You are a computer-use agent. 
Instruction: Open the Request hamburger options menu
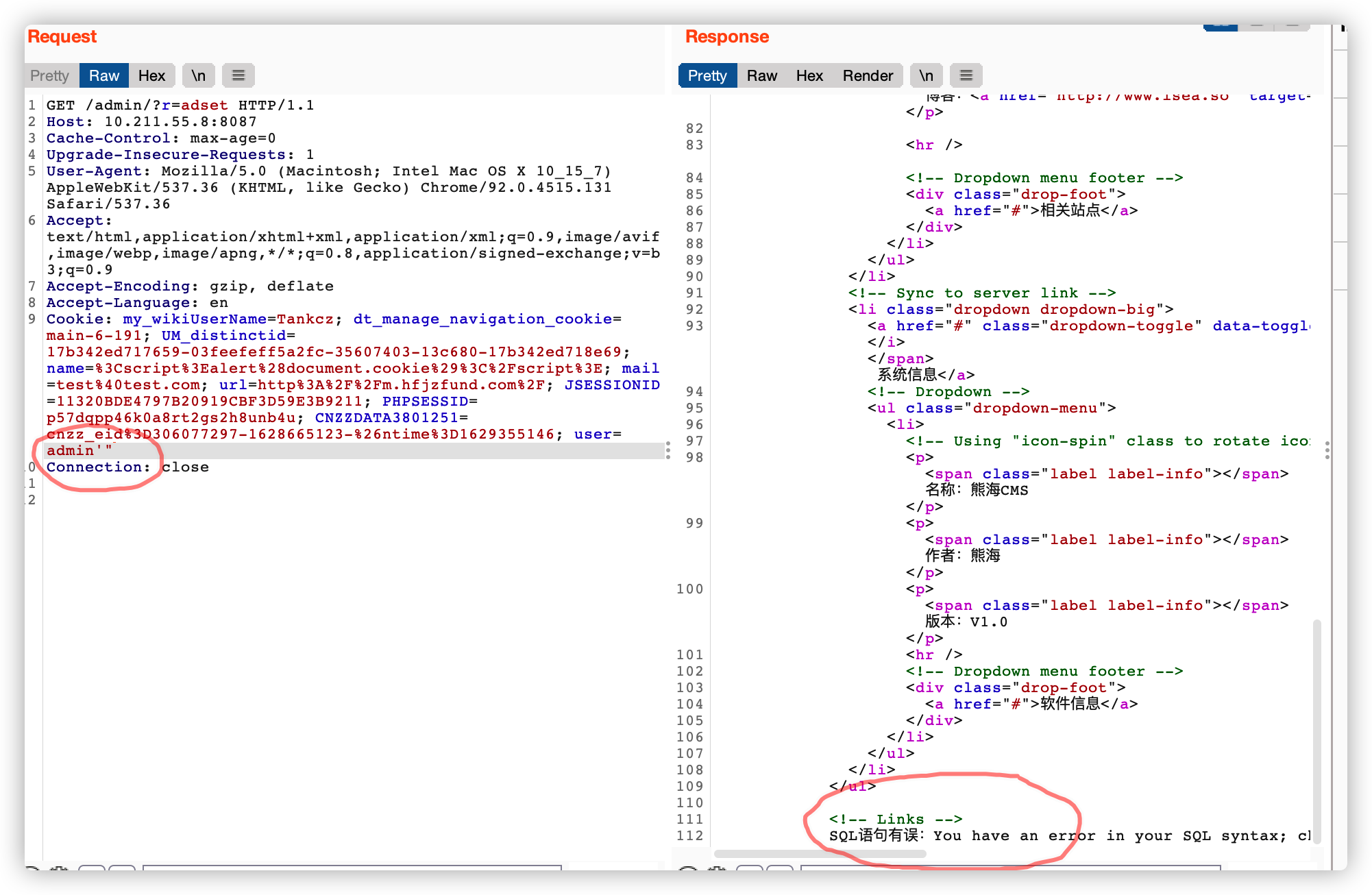point(238,75)
